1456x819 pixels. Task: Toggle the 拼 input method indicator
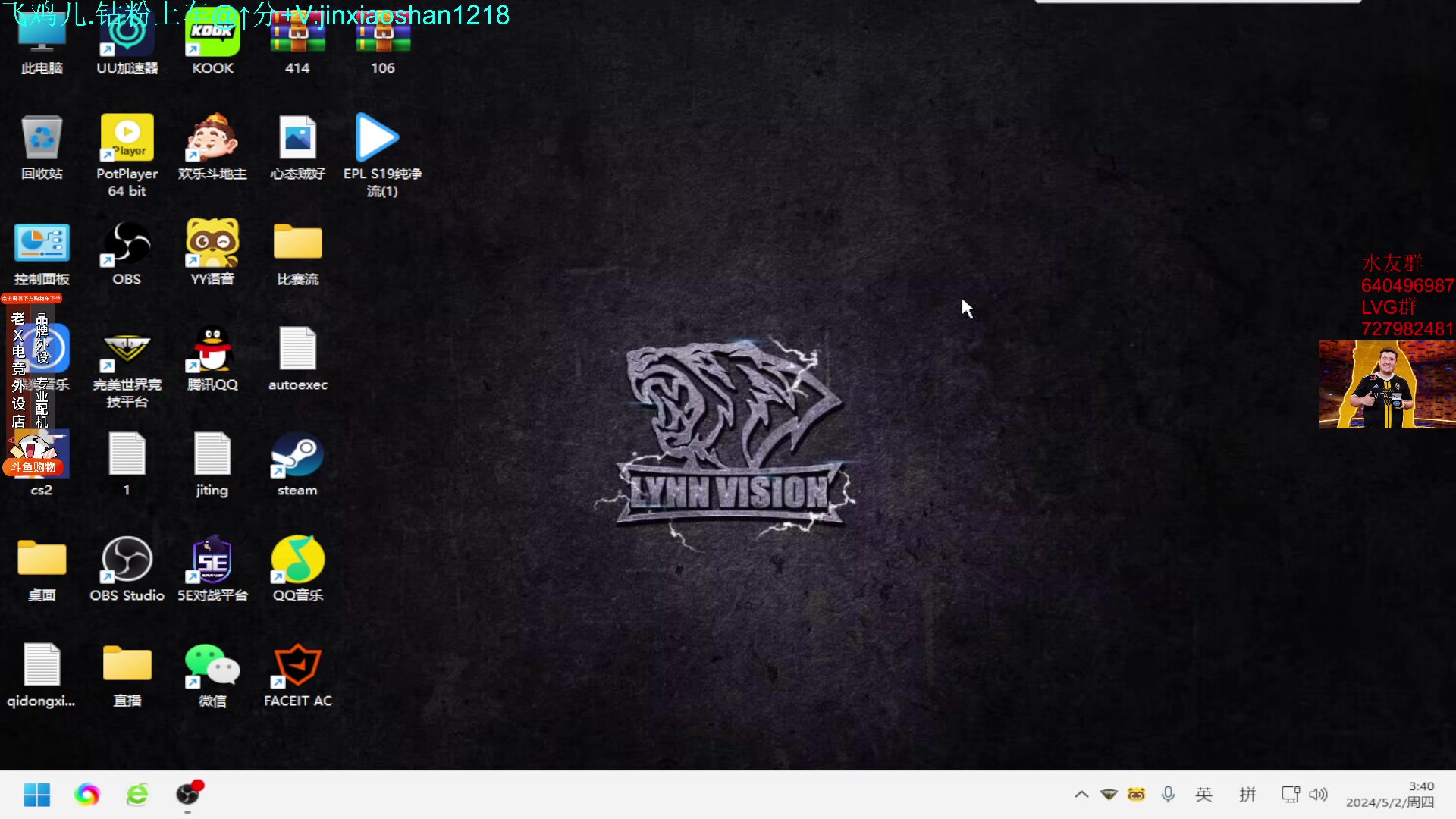[1247, 795]
